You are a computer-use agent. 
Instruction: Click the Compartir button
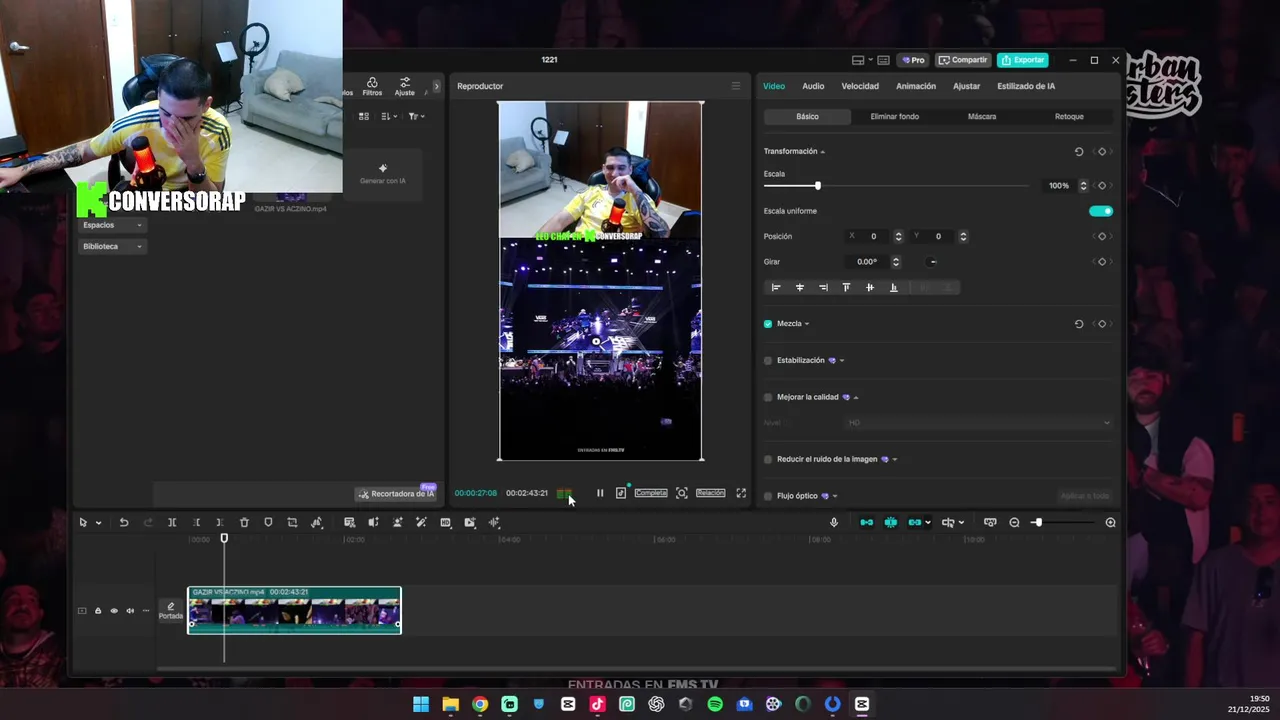point(963,60)
